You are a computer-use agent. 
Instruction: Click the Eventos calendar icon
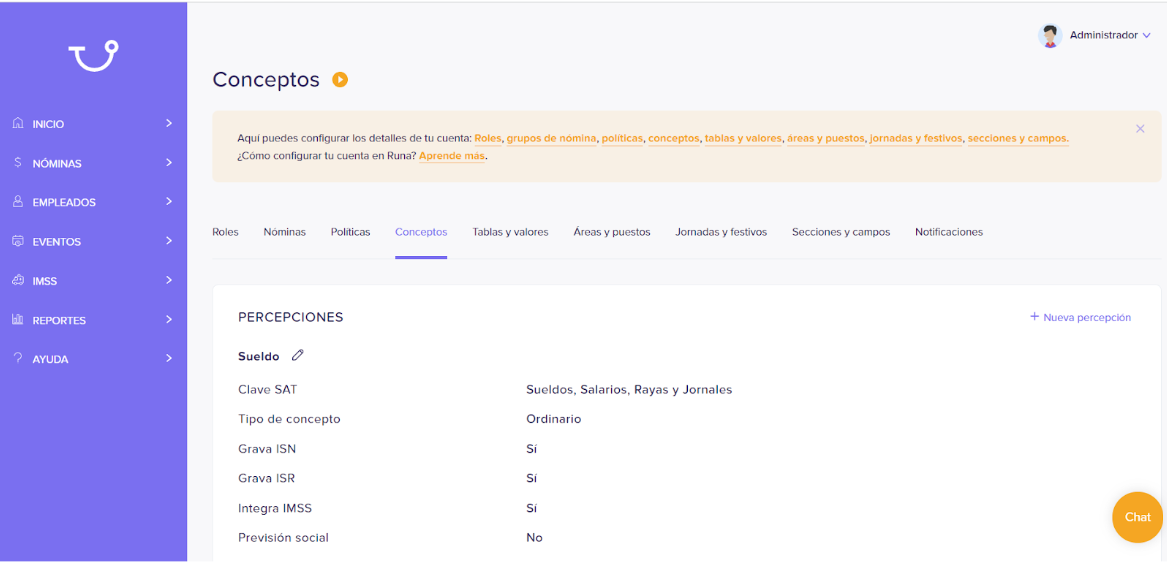pos(19,241)
